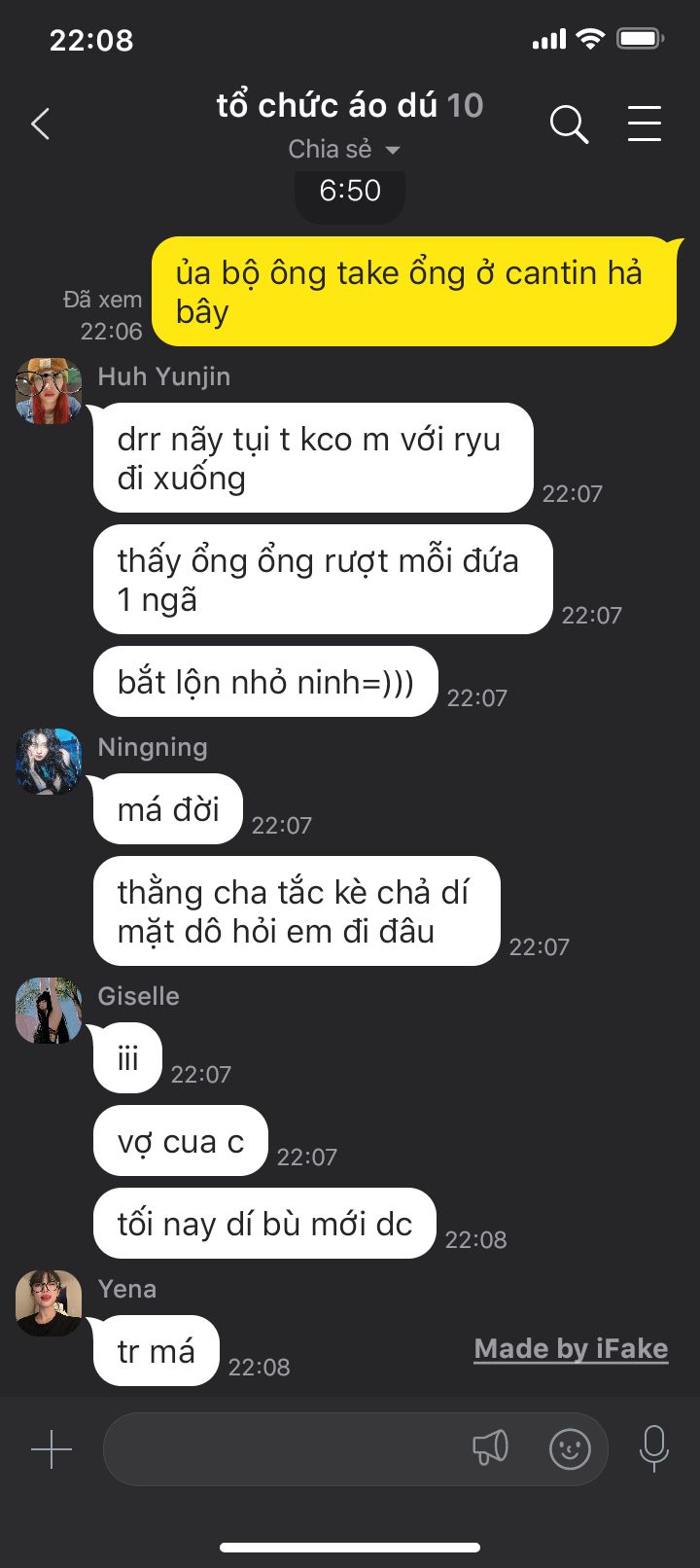Focus the message input field
Viewport: 700px width, 1568px height.
pyautogui.click(x=355, y=1449)
